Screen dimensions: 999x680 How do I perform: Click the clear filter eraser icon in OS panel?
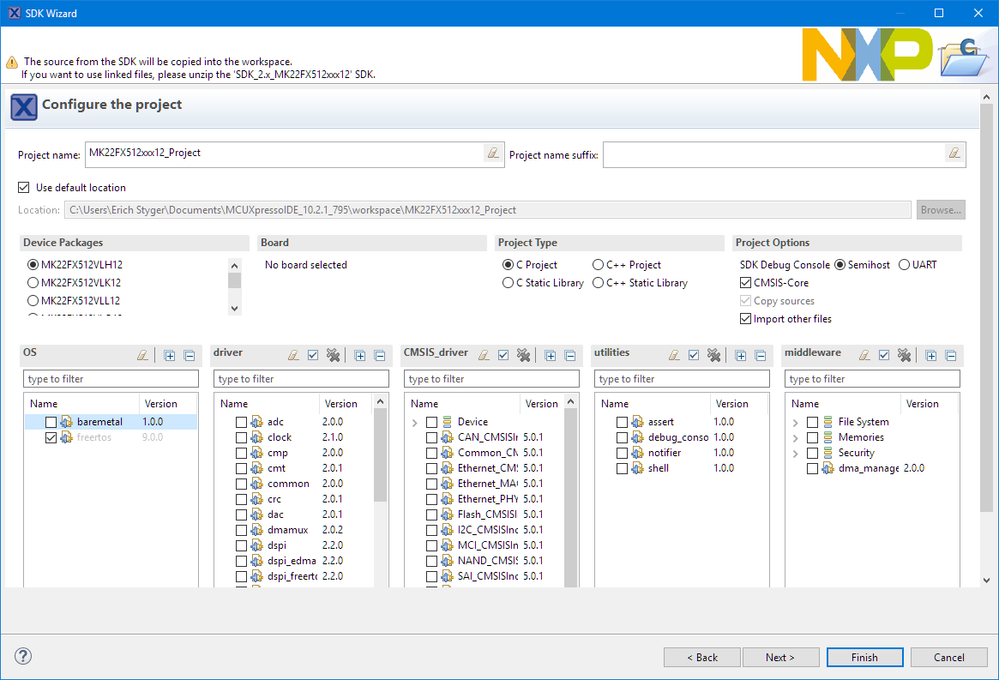pyautogui.click(x=142, y=355)
